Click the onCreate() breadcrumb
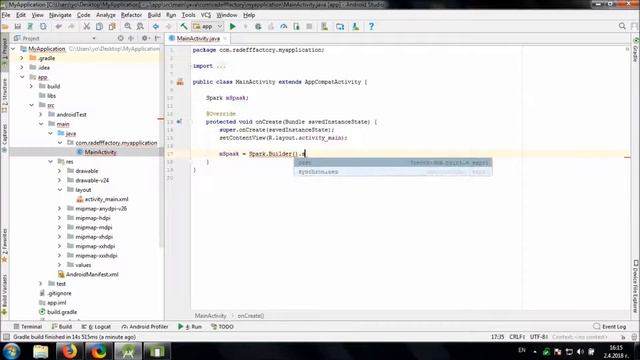The width and height of the screenshot is (640, 360). (251, 316)
